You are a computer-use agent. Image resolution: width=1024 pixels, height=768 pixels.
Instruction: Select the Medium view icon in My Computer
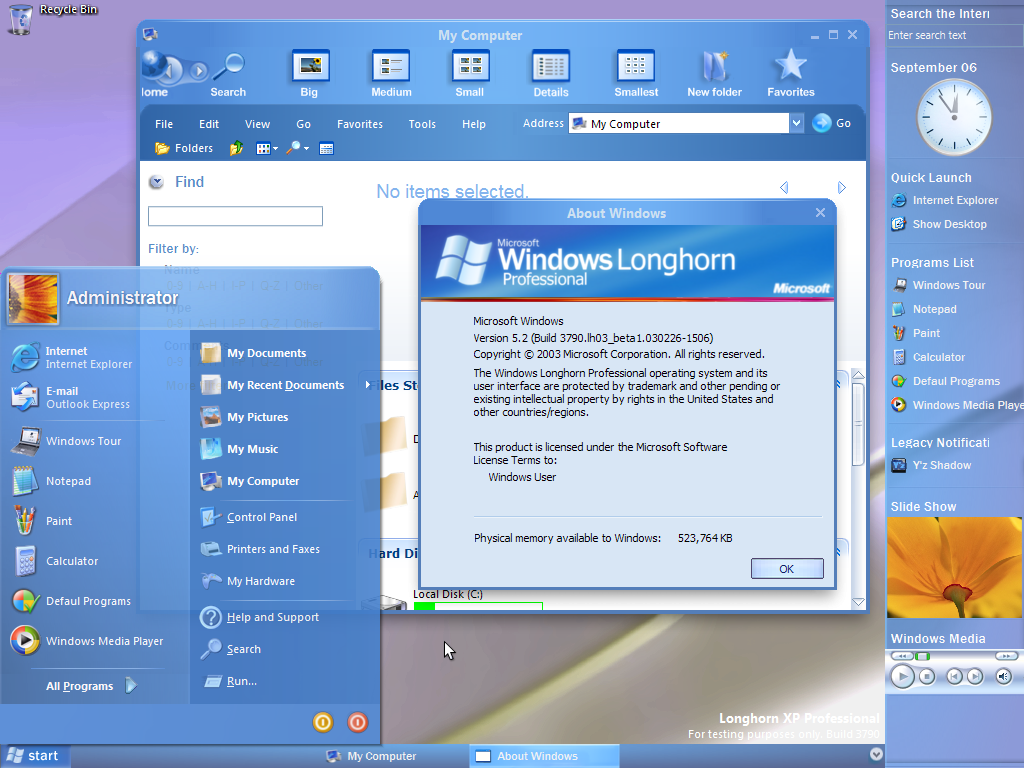[x=391, y=73]
